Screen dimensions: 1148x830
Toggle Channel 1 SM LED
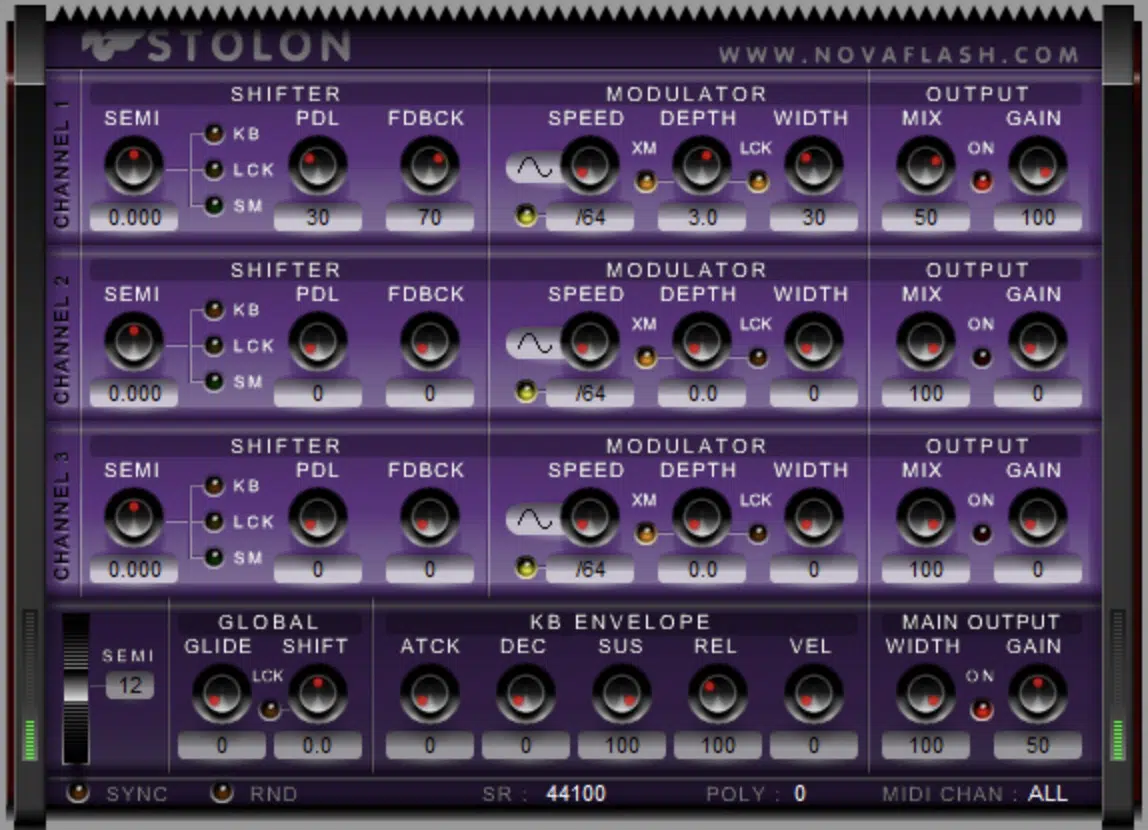point(214,206)
